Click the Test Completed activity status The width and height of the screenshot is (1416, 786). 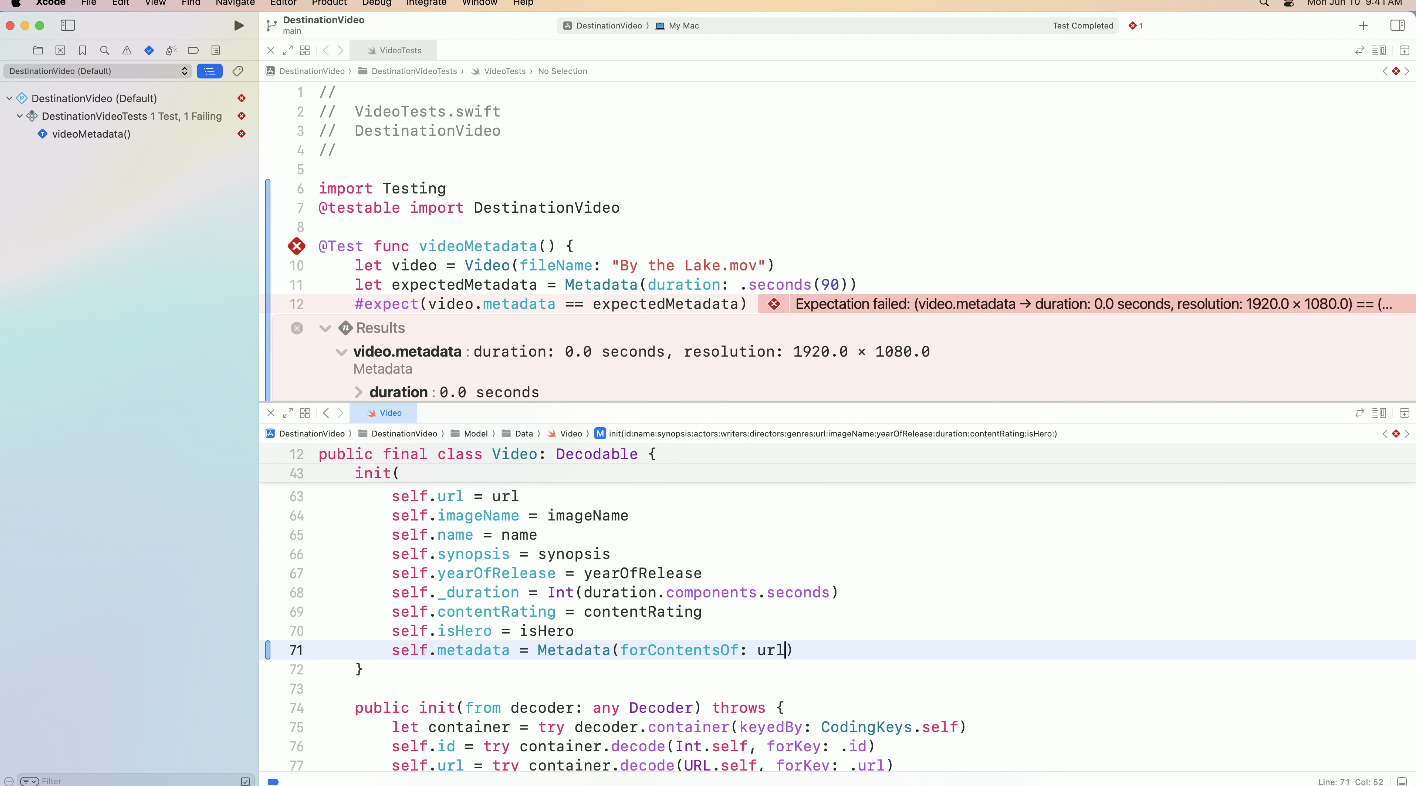(x=1083, y=26)
